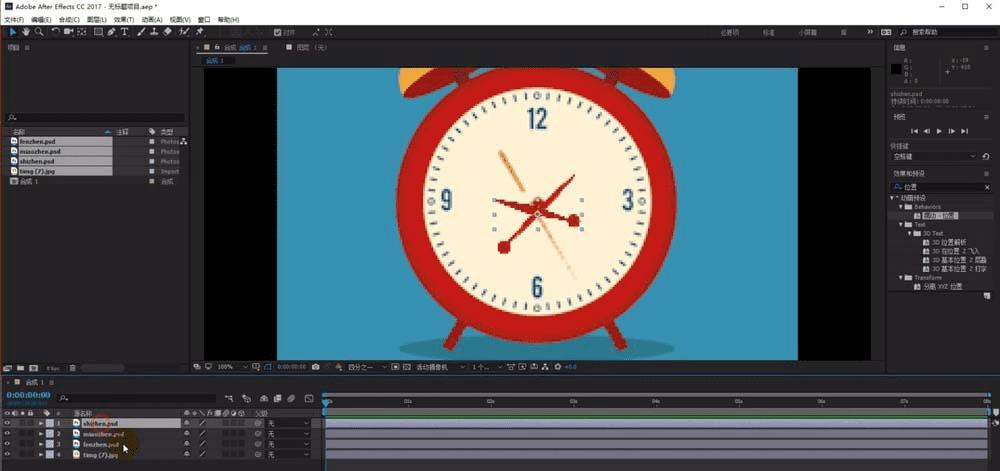Click the Graph Editor icon in timeline
Viewport: 1000px width, 471px height.
click(x=309, y=398)
